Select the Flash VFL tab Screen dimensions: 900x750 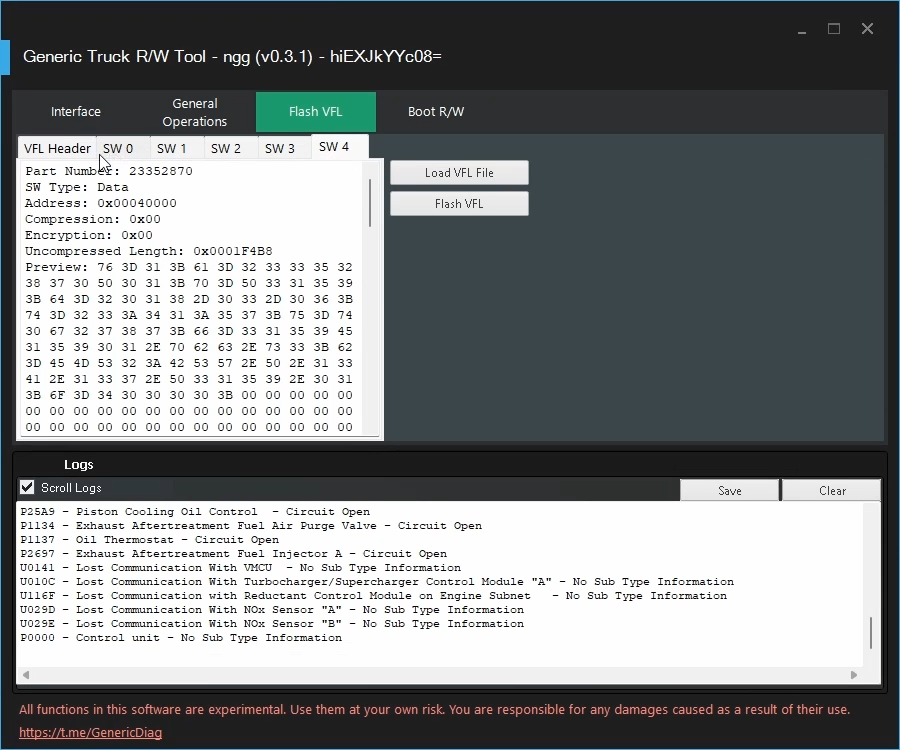click(x=316, y=112)
